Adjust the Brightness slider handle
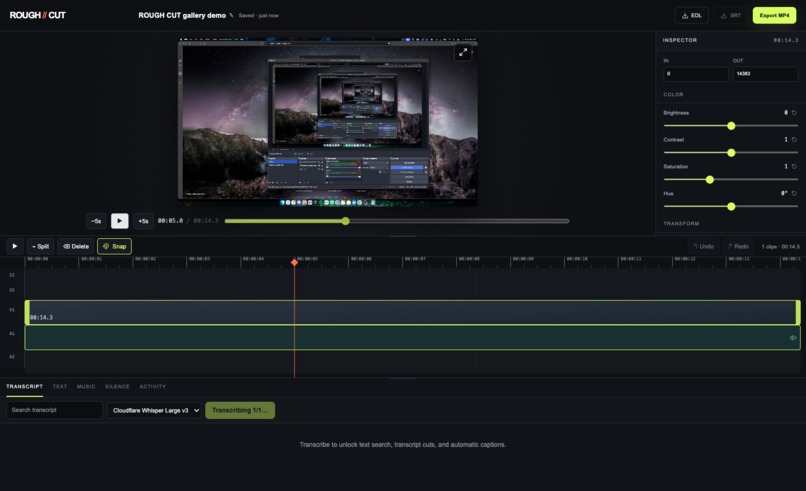806x491 pixels. click(x=731, y=126)
